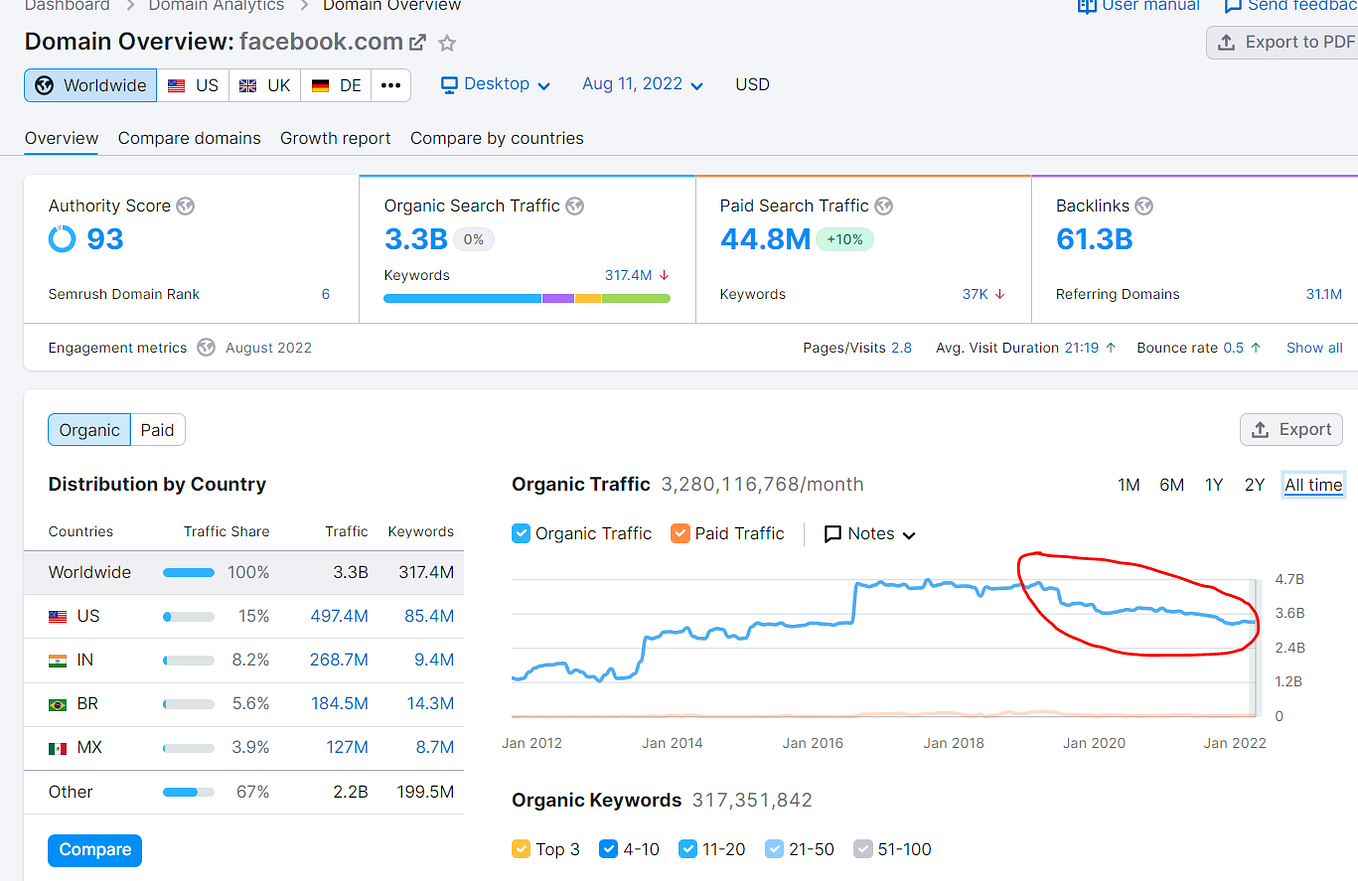Viewport: 1358px width, 881px height.
Task: Set chart range to 1M
Action: click(1129, 485)
